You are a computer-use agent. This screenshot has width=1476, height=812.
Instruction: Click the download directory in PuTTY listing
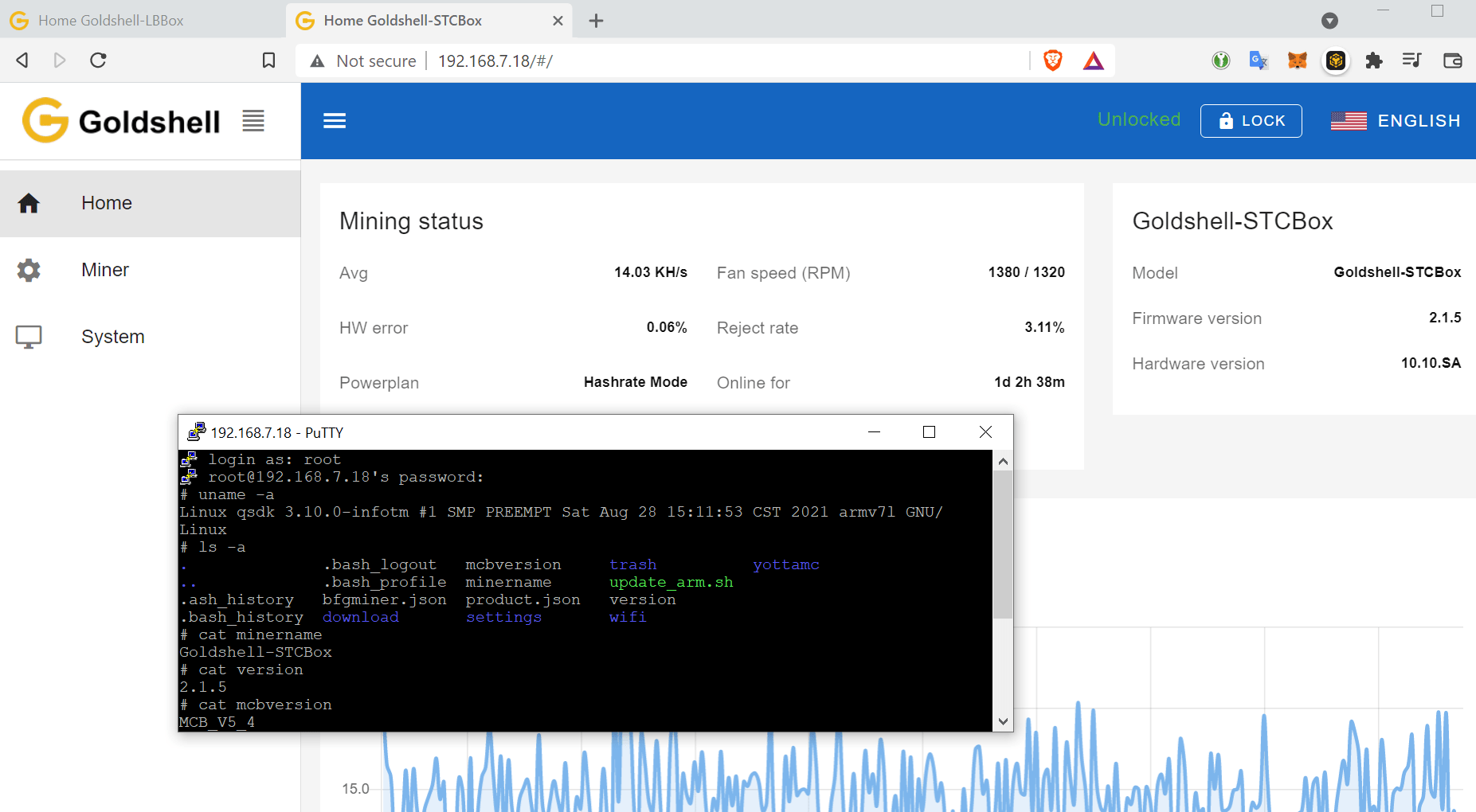point(360,617)
